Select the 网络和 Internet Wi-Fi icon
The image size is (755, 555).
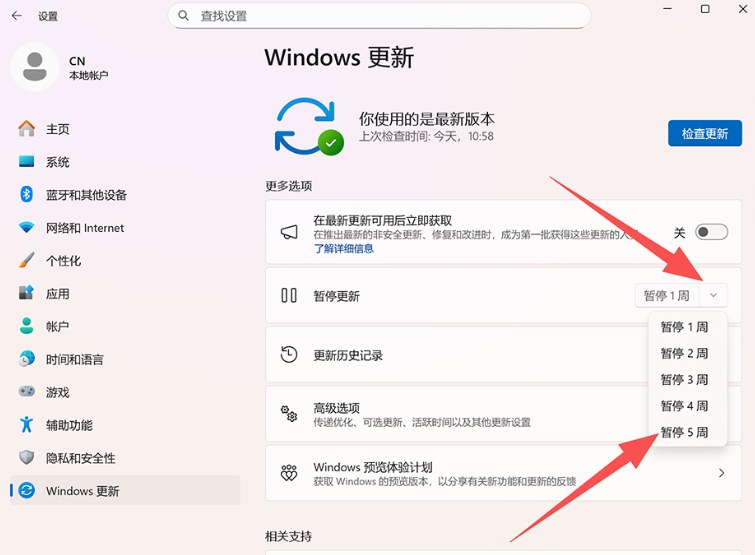(27, 228)
